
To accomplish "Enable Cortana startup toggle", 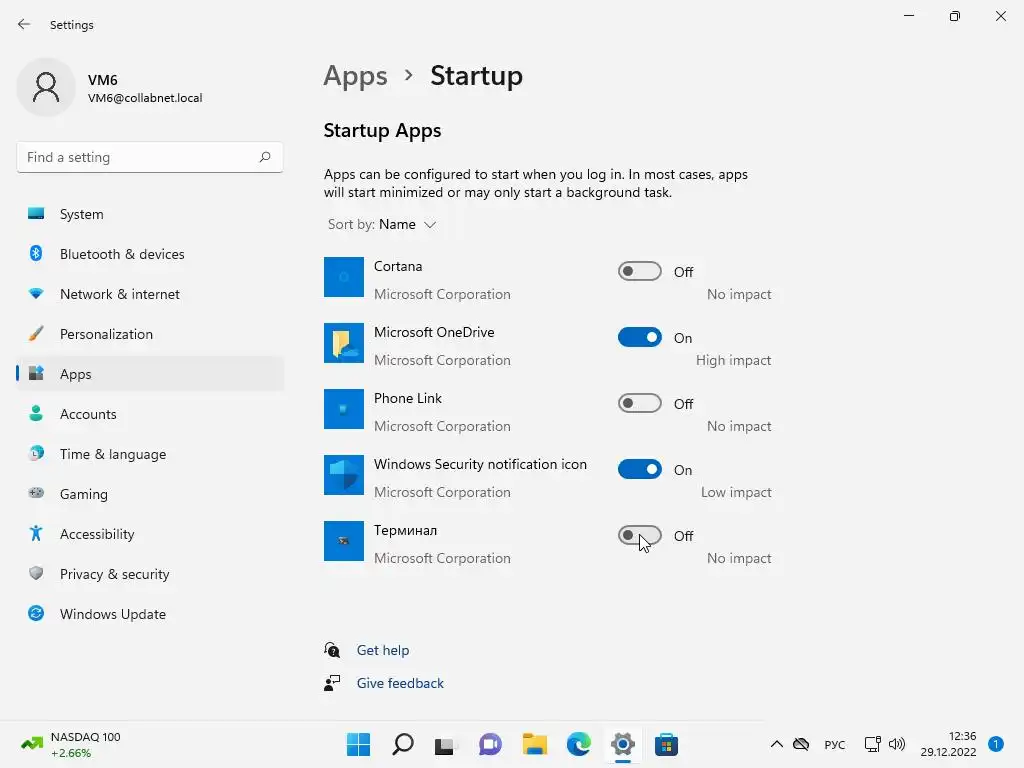I will [x=639, y=271].
